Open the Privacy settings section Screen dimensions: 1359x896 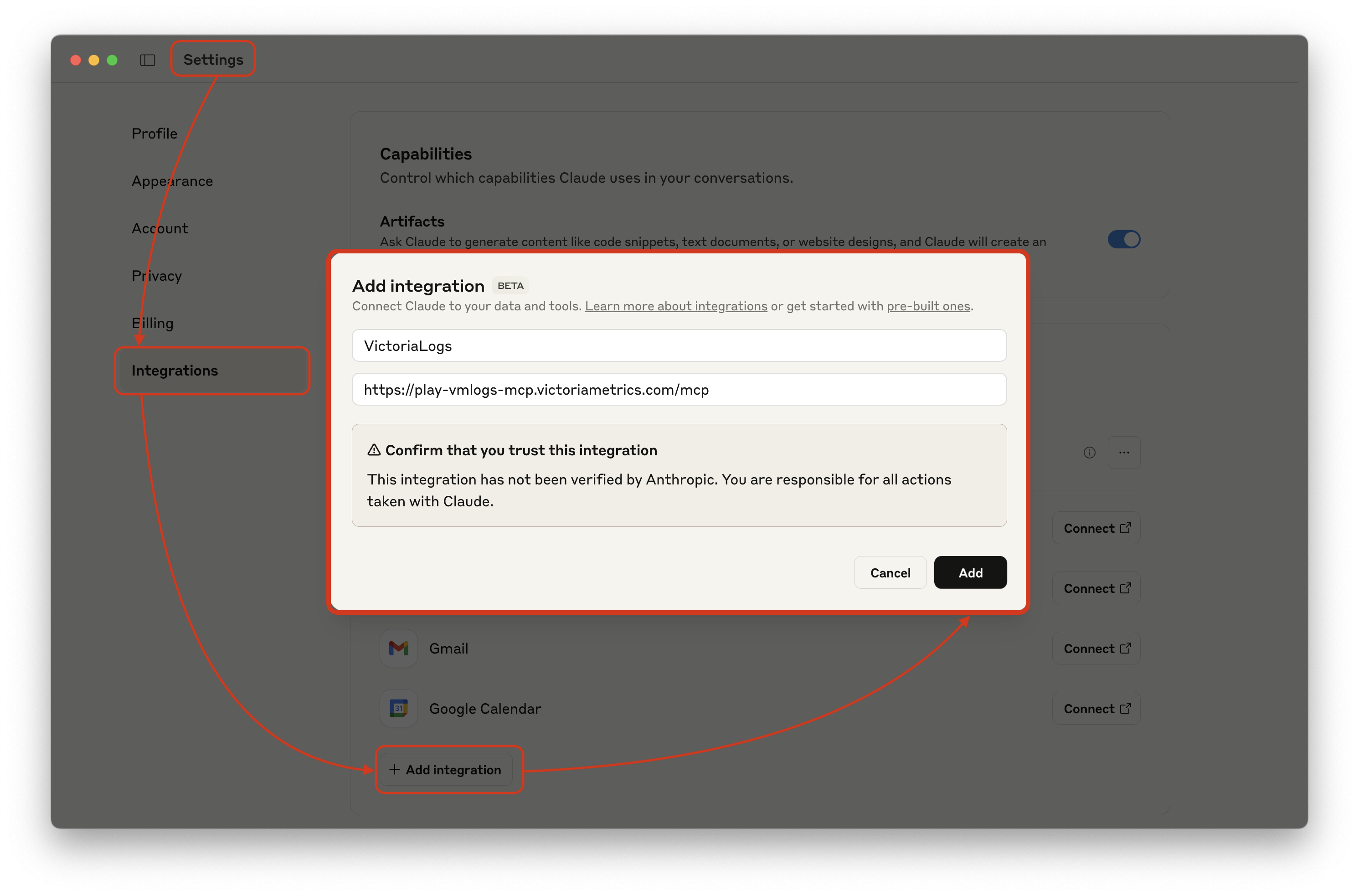pyautogui.click(x=156, y=275)
